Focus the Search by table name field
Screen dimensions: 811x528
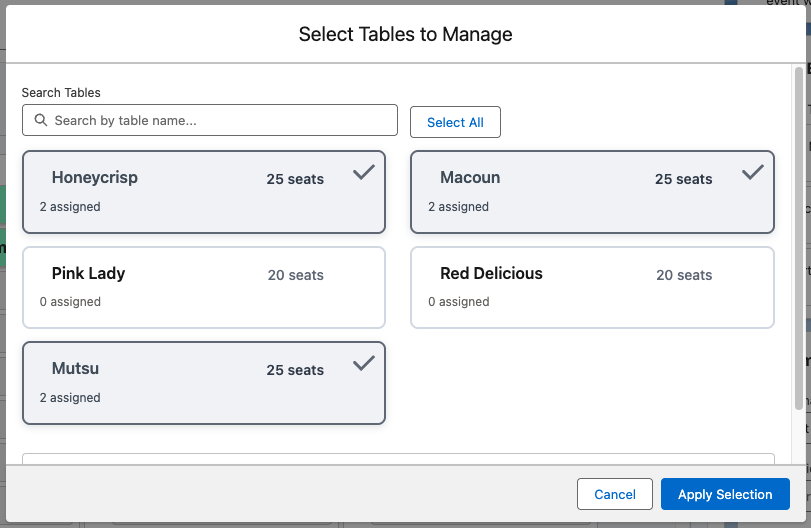pyautogui.click(x=220, y=120)
